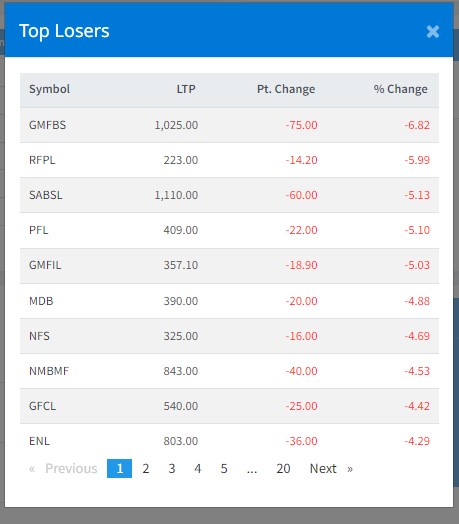Select the GMFBS symbol row
The width and height of the screenshot is (459, 524).
(x=229, y=125)
